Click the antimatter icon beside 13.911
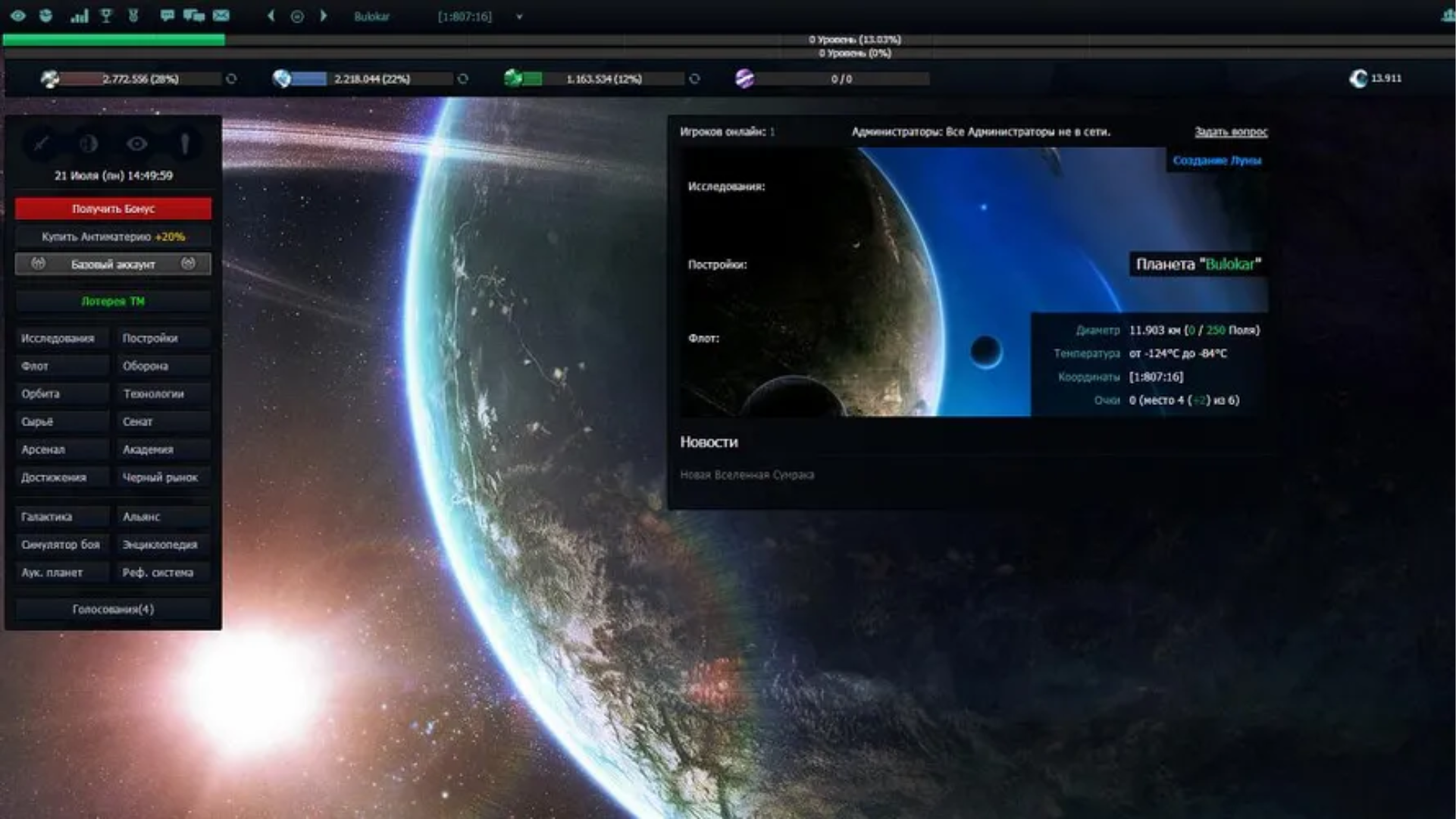This screenshot has height=819, width=1456. coord(1358,78)
